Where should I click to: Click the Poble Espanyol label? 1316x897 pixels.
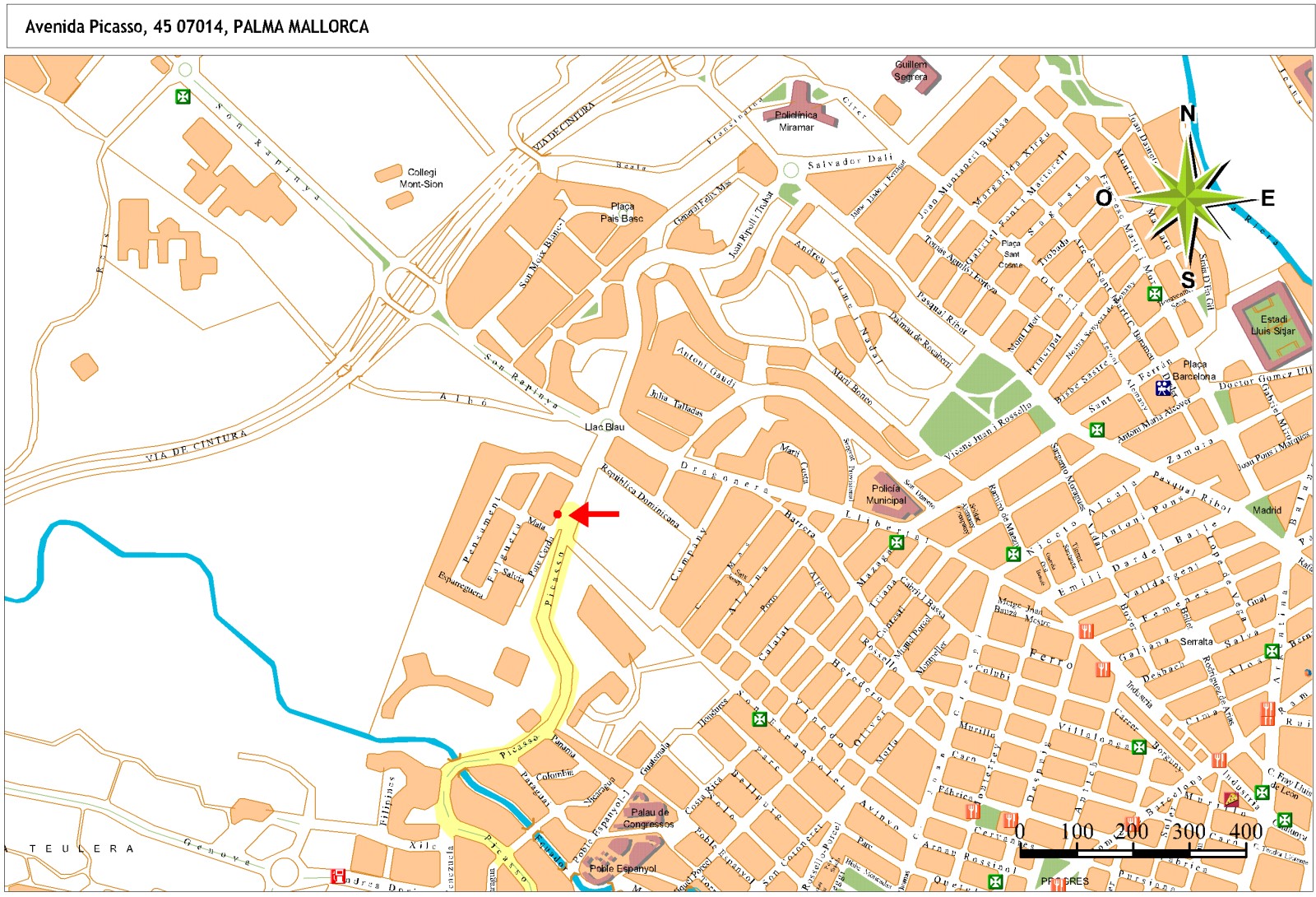pos(623,868)
